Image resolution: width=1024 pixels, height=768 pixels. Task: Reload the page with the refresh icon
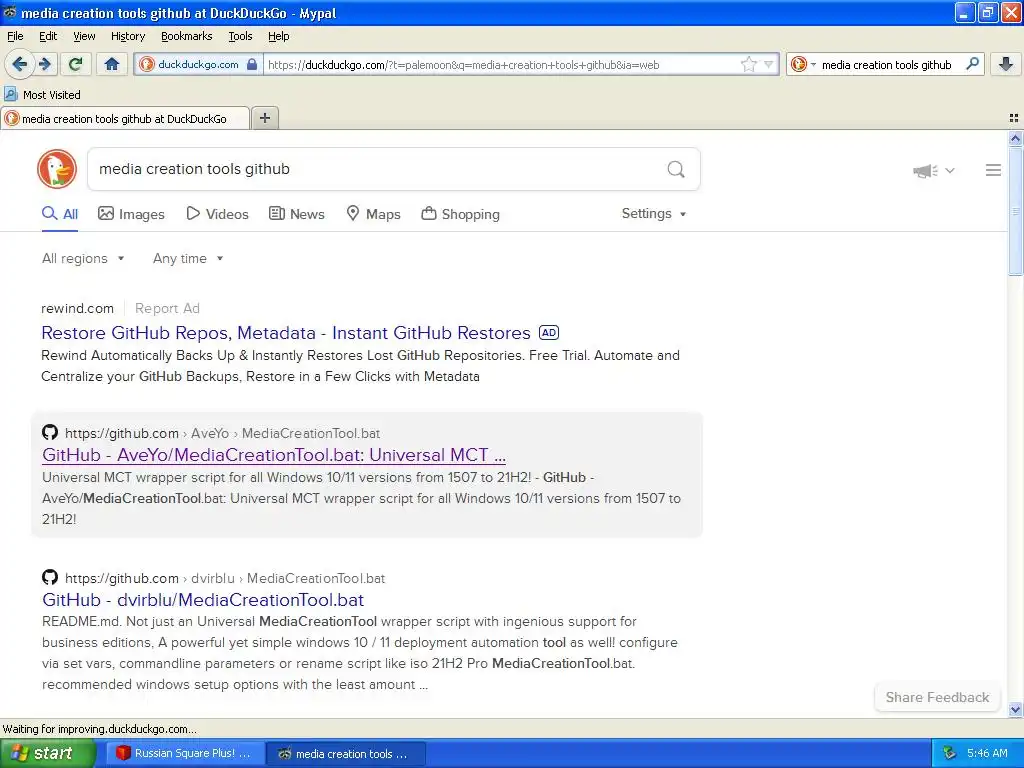click(x=75, y=64)
